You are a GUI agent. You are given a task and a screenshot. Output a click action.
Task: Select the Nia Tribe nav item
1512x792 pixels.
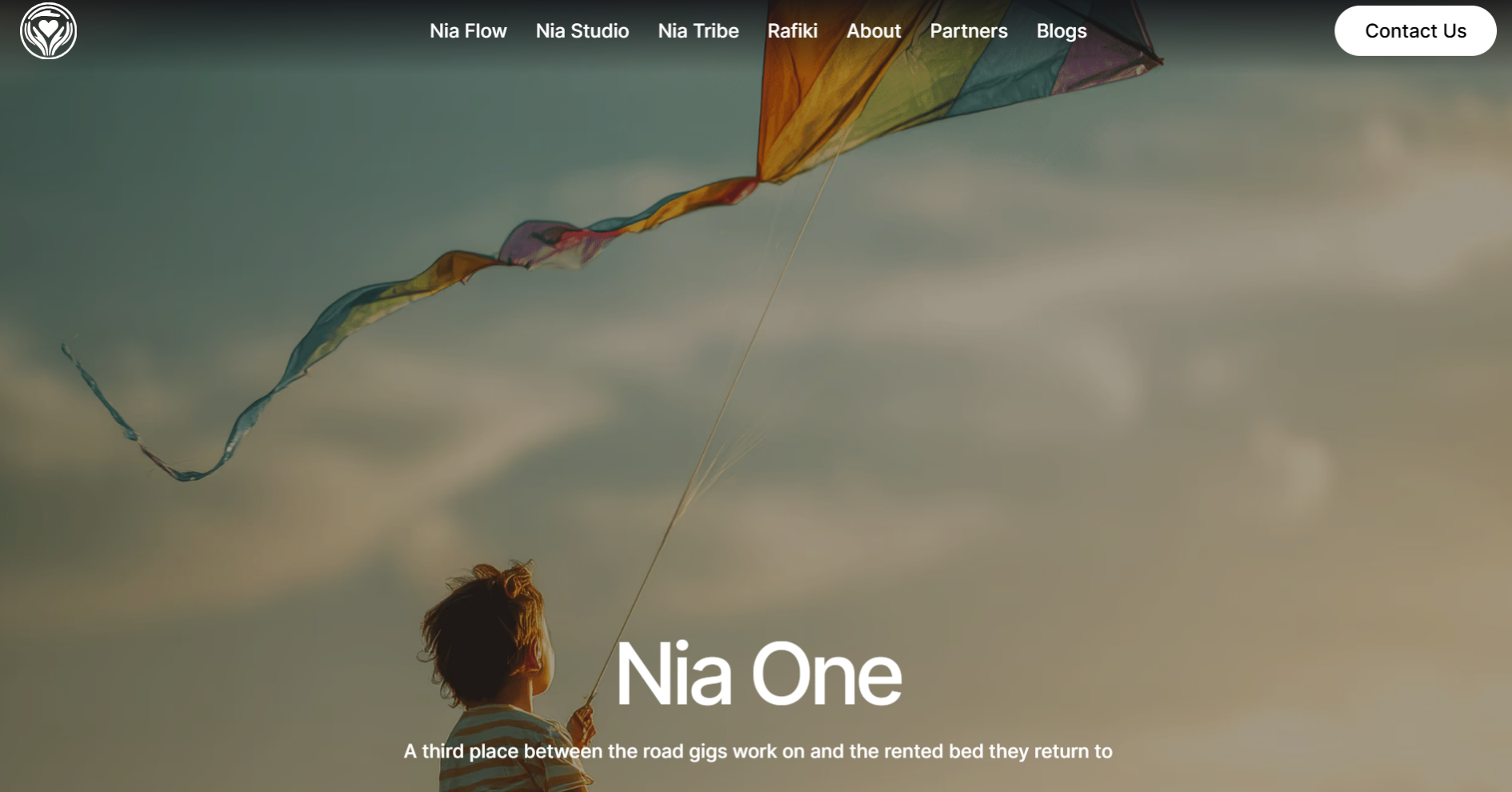(698, 31)
